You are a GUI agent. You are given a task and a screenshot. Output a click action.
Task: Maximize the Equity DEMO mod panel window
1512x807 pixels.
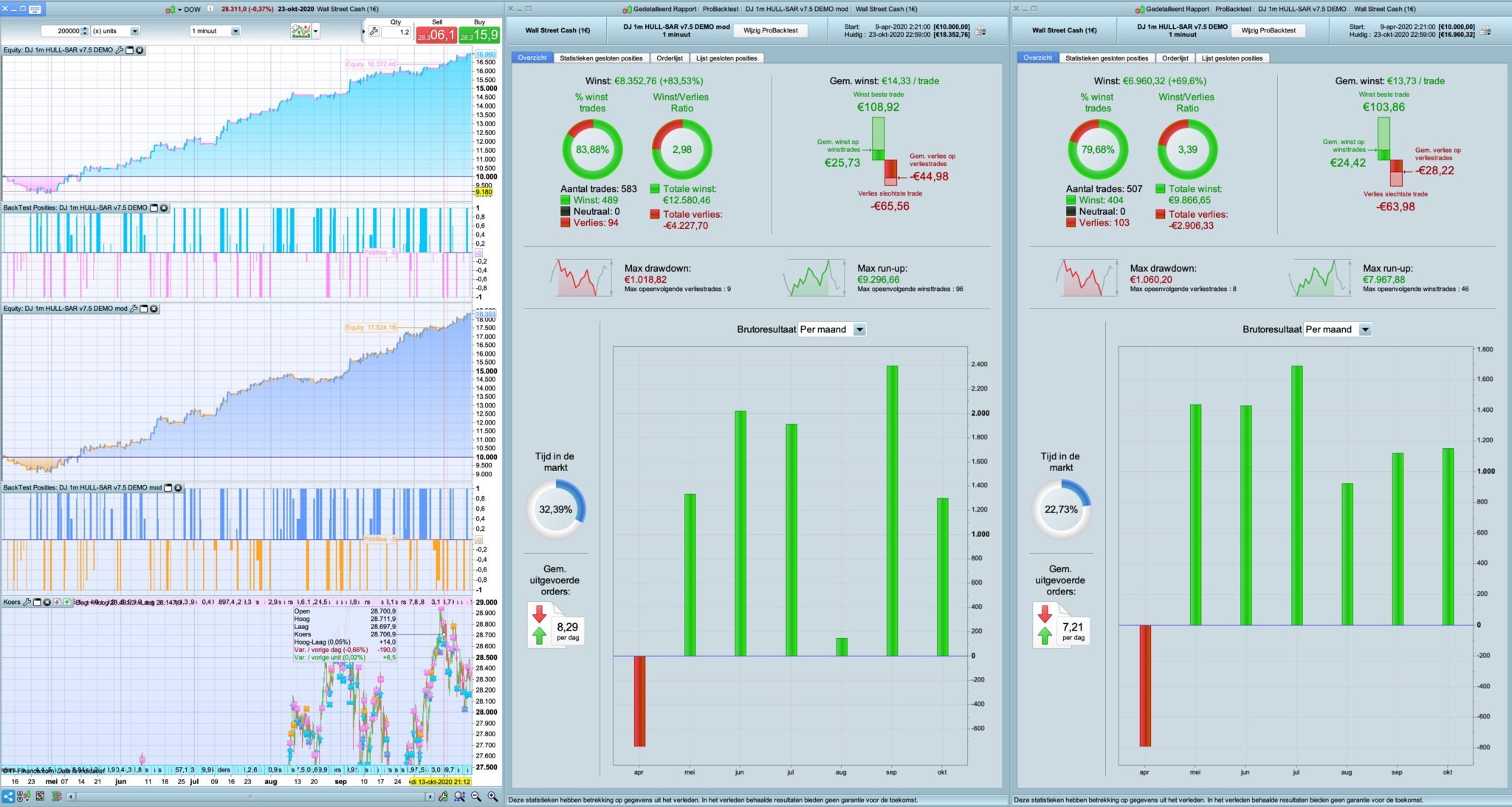tap(144, 309)
